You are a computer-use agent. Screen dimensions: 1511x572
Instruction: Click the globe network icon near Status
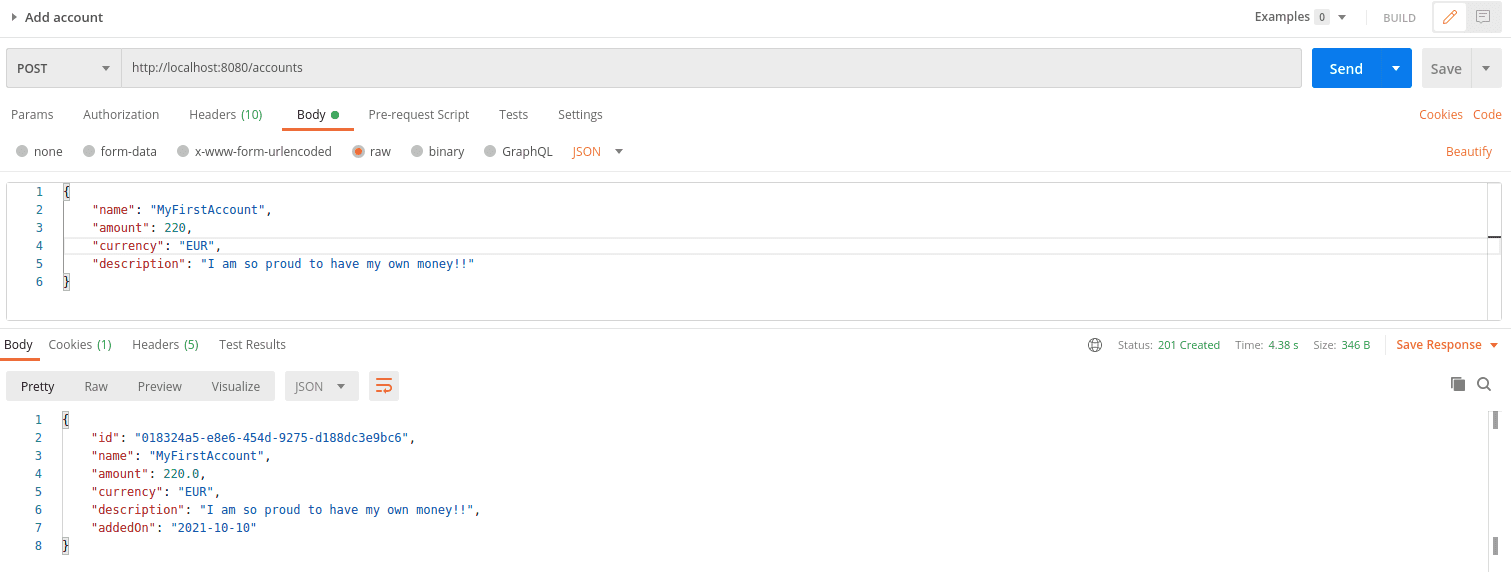tap(1095, 345)
